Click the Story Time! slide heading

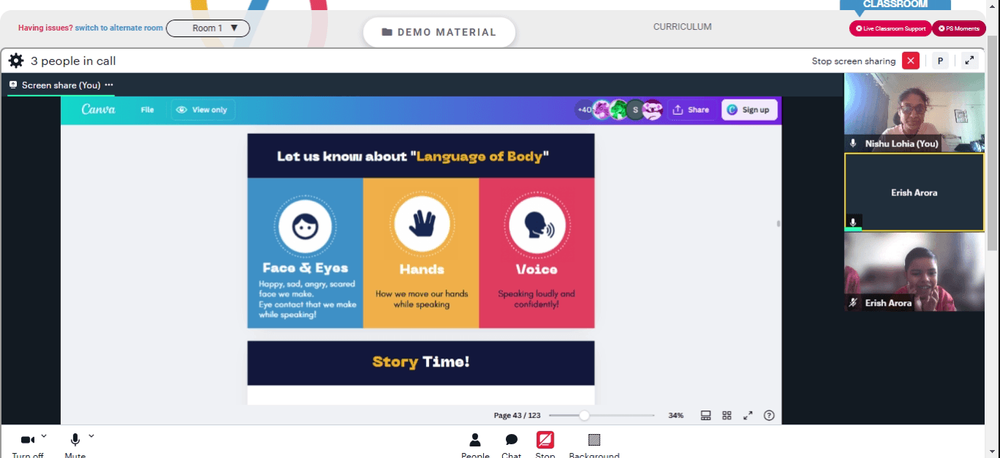tap(421, 362)
